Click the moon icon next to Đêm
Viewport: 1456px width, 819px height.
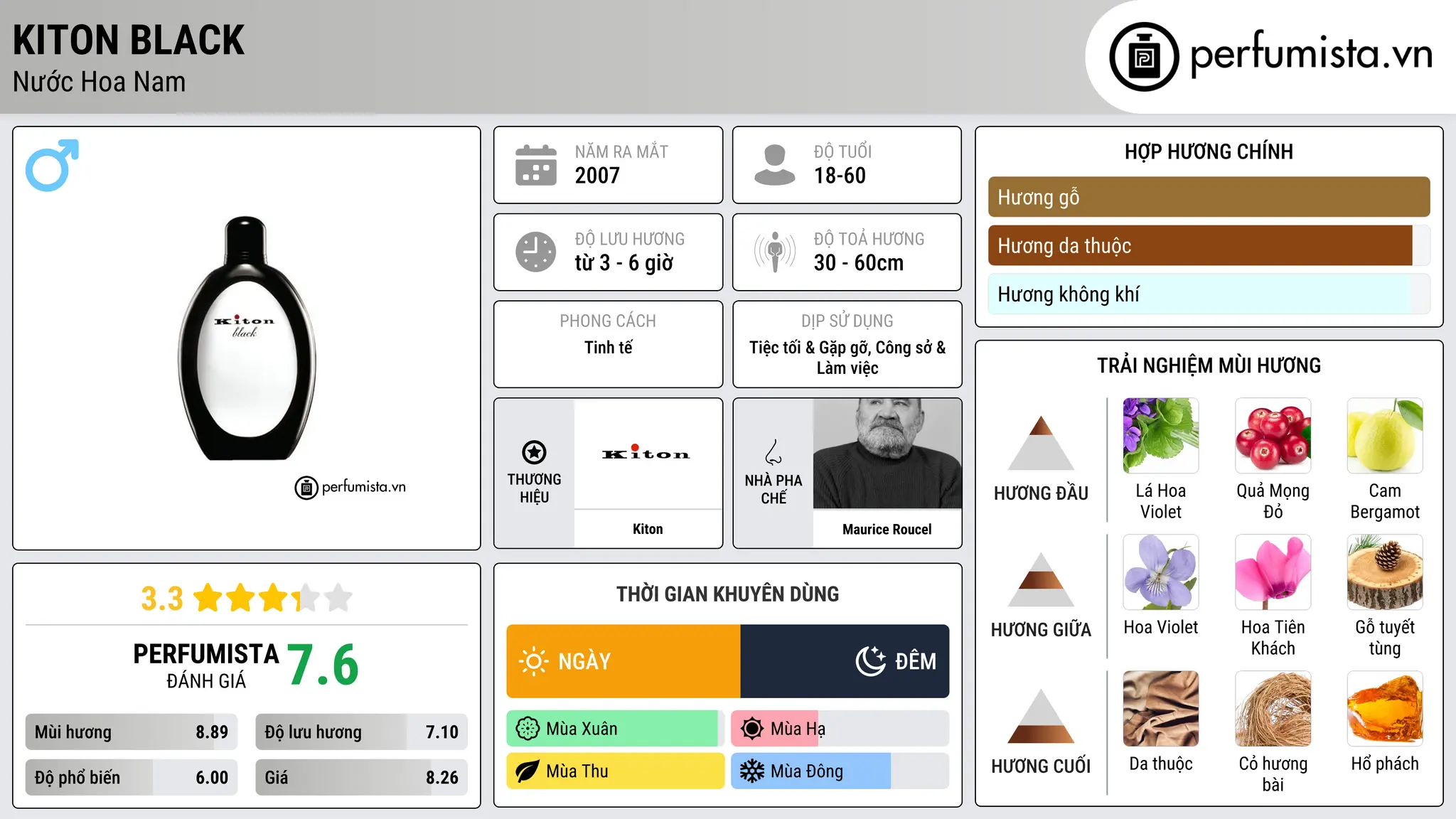[x=870, y=661]
